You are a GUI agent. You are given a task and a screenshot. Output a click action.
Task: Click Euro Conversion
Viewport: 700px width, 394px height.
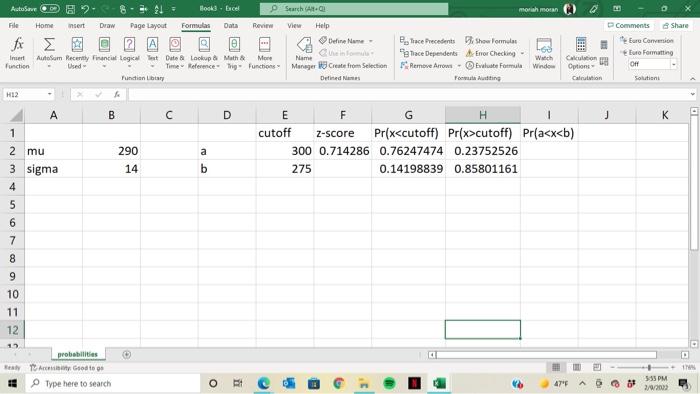coord(646,40)
